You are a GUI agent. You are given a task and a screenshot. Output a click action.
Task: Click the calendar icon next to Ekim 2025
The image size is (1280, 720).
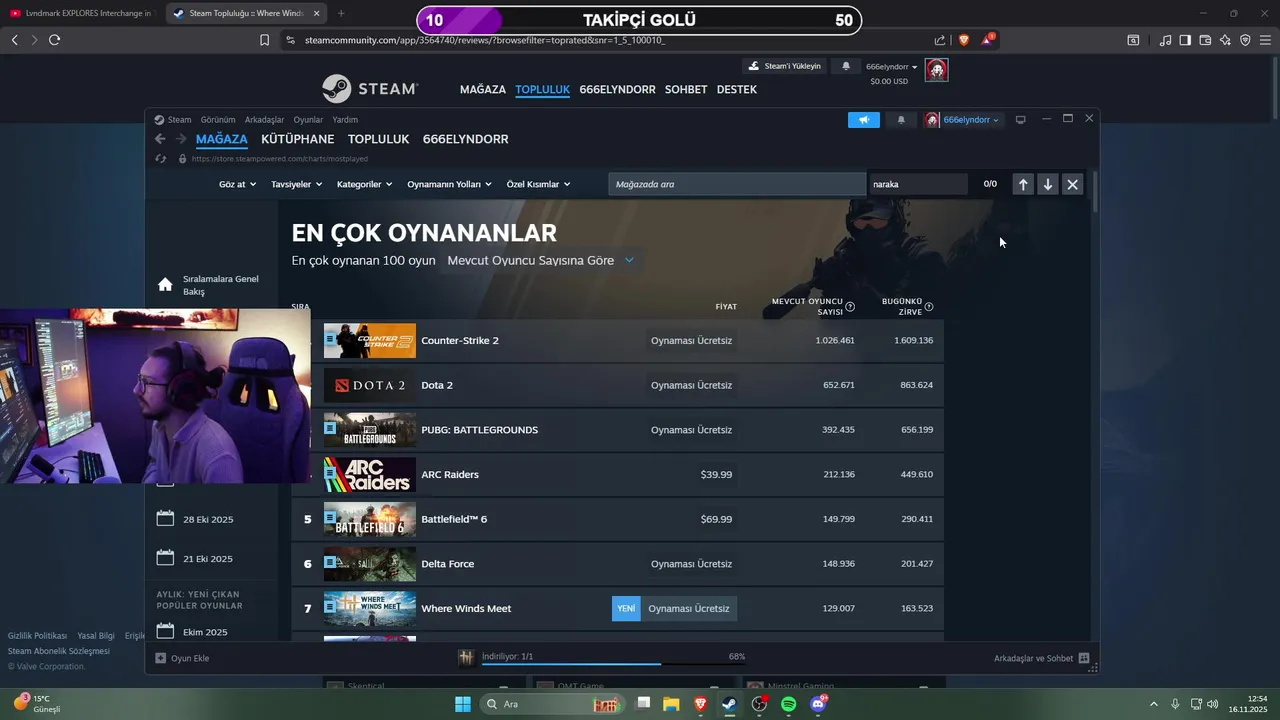[166, 632]
